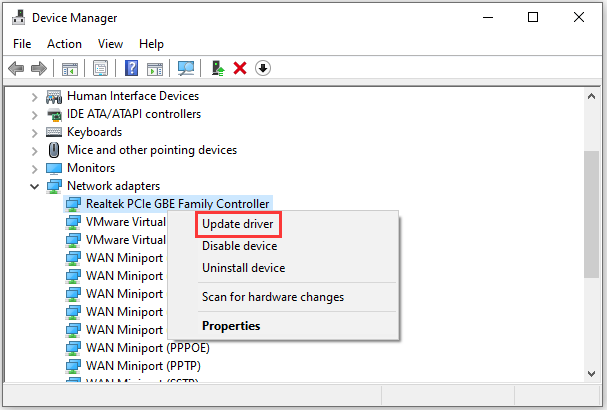Choose Update driver from the context menu
The width and height of the screenshot is (607, 410).
coord(237,224)
